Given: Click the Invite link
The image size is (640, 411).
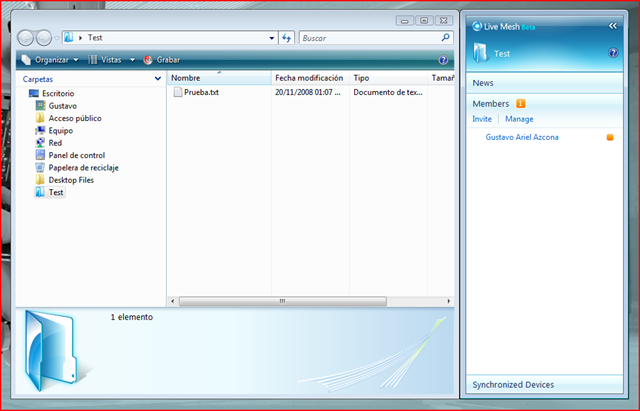Looking at the screenshot, I should click(x=482, y=119).
